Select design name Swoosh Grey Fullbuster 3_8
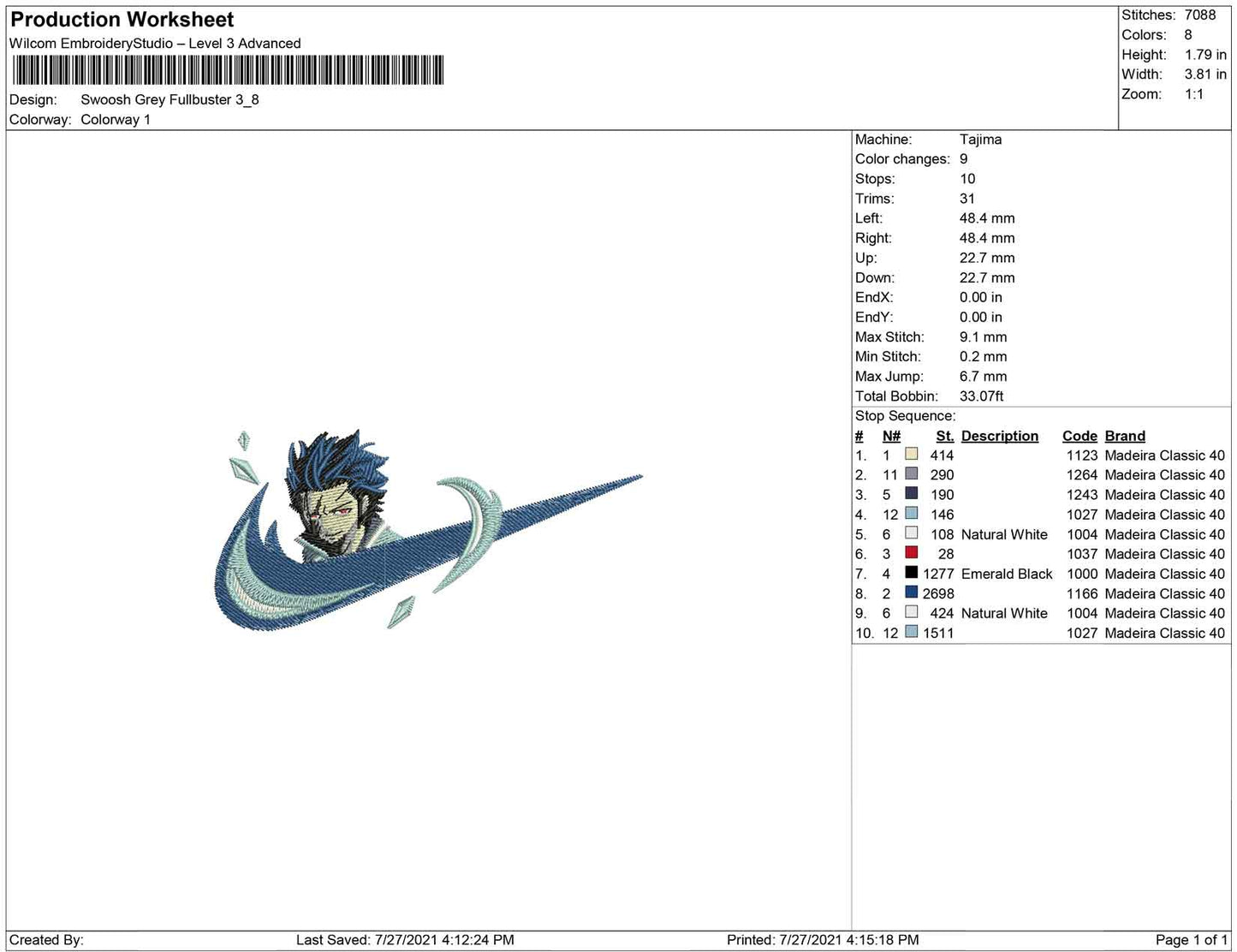This screenshot has width=1237, height=952. point(169,99)
